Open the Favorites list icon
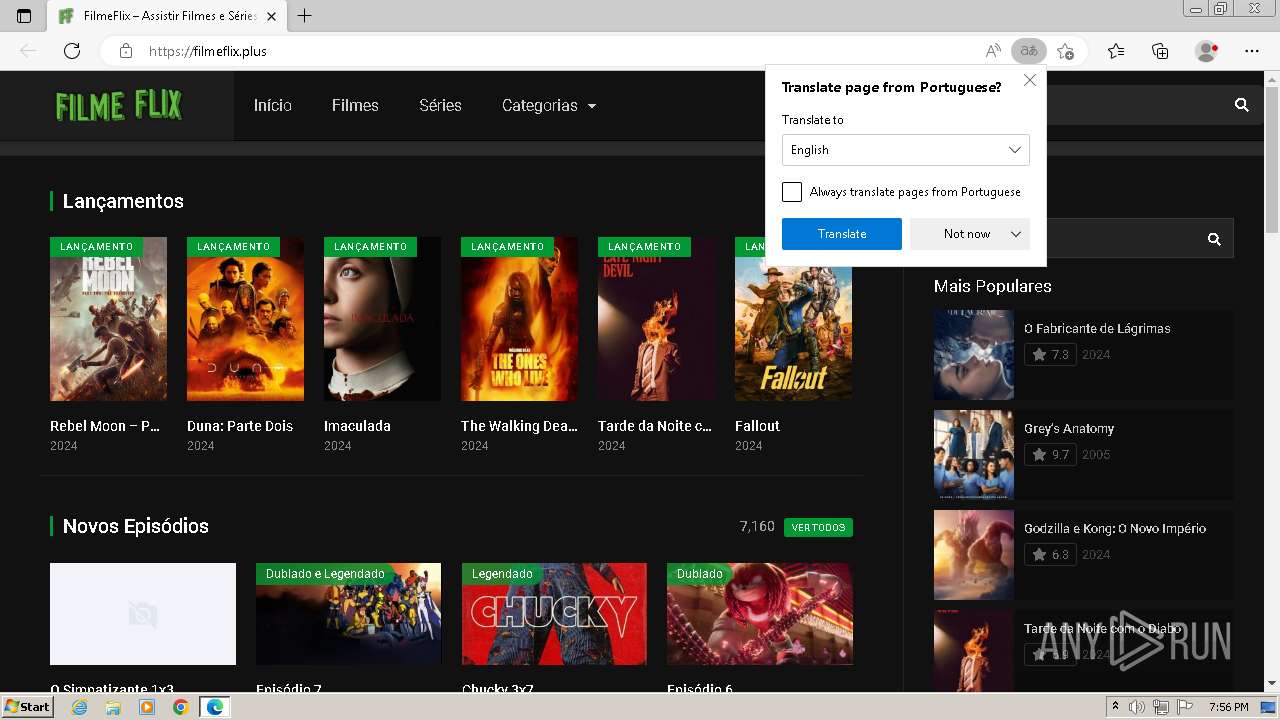Image resolution: width=1280 pixels, height=720 pixels. click(x=1116, y=51)
